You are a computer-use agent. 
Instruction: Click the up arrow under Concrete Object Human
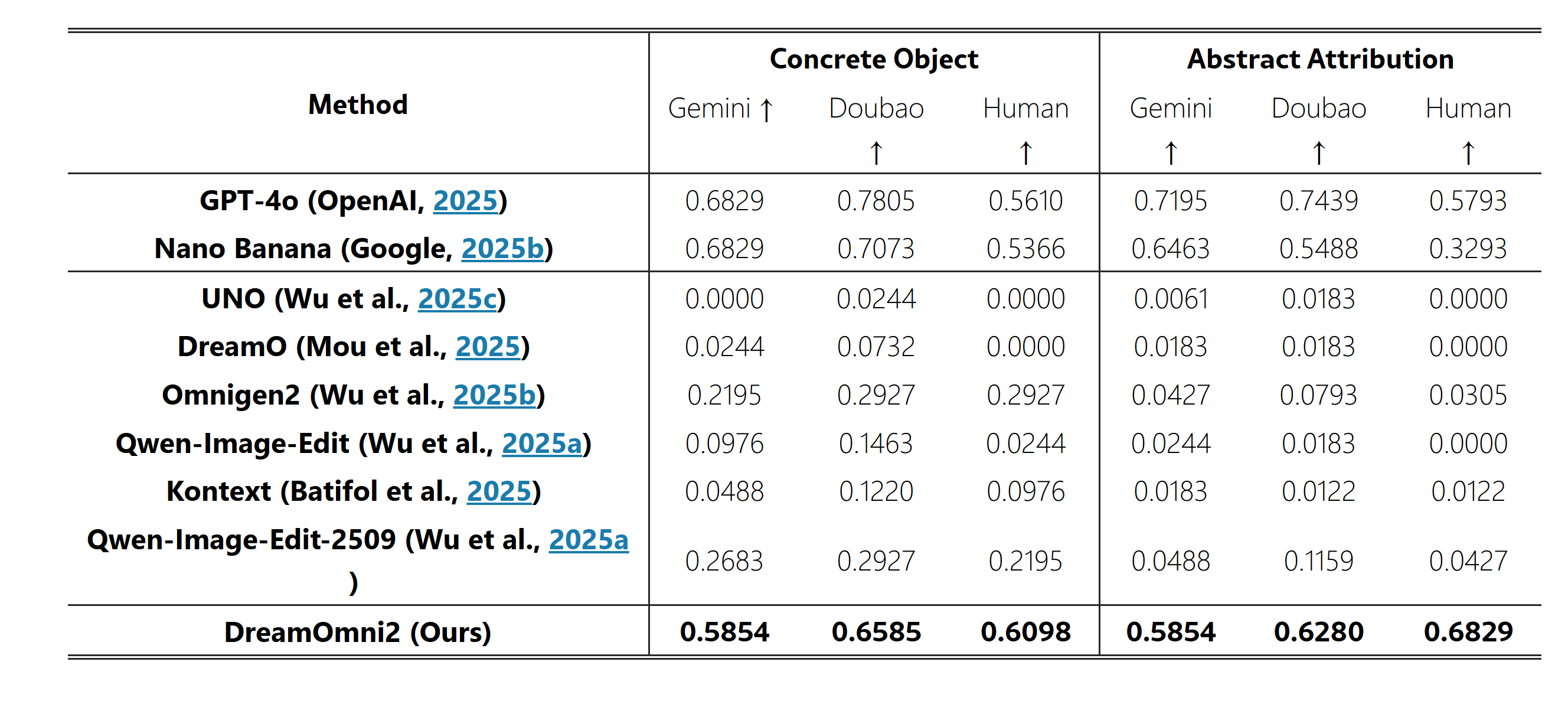(1025, 153)
